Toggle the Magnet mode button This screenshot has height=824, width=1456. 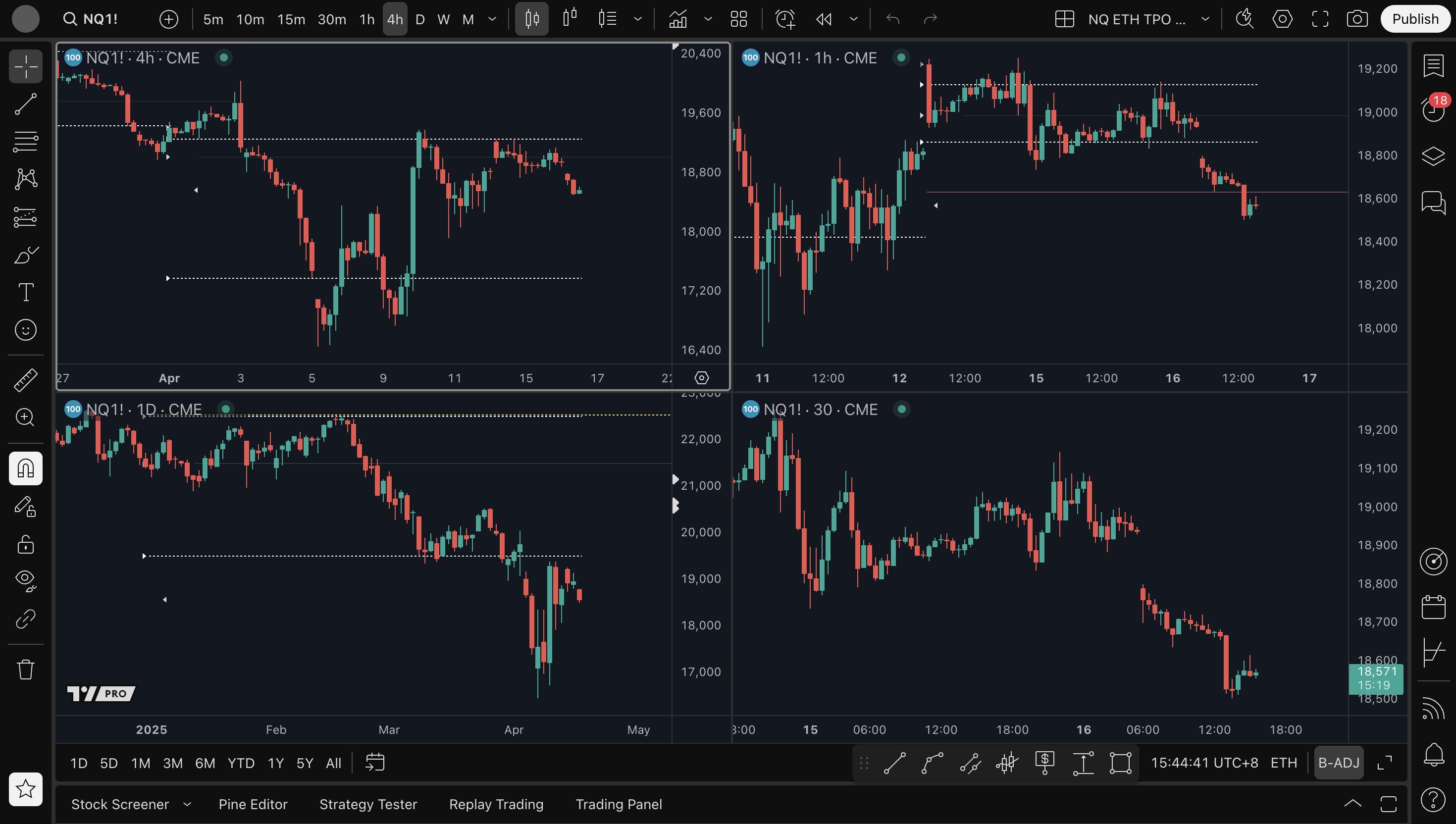25,468
